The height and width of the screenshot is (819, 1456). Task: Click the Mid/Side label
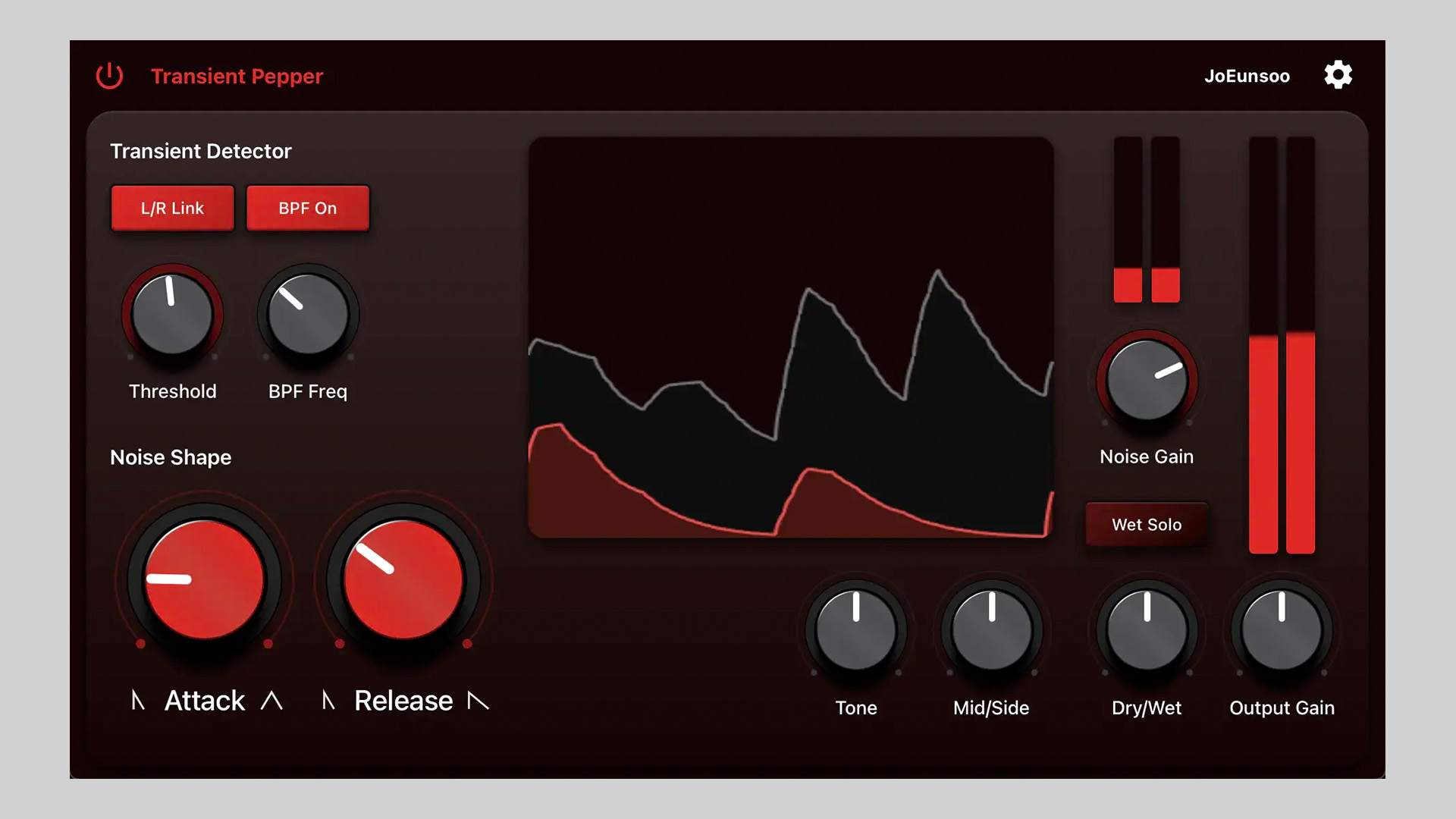tap(991, 708)
